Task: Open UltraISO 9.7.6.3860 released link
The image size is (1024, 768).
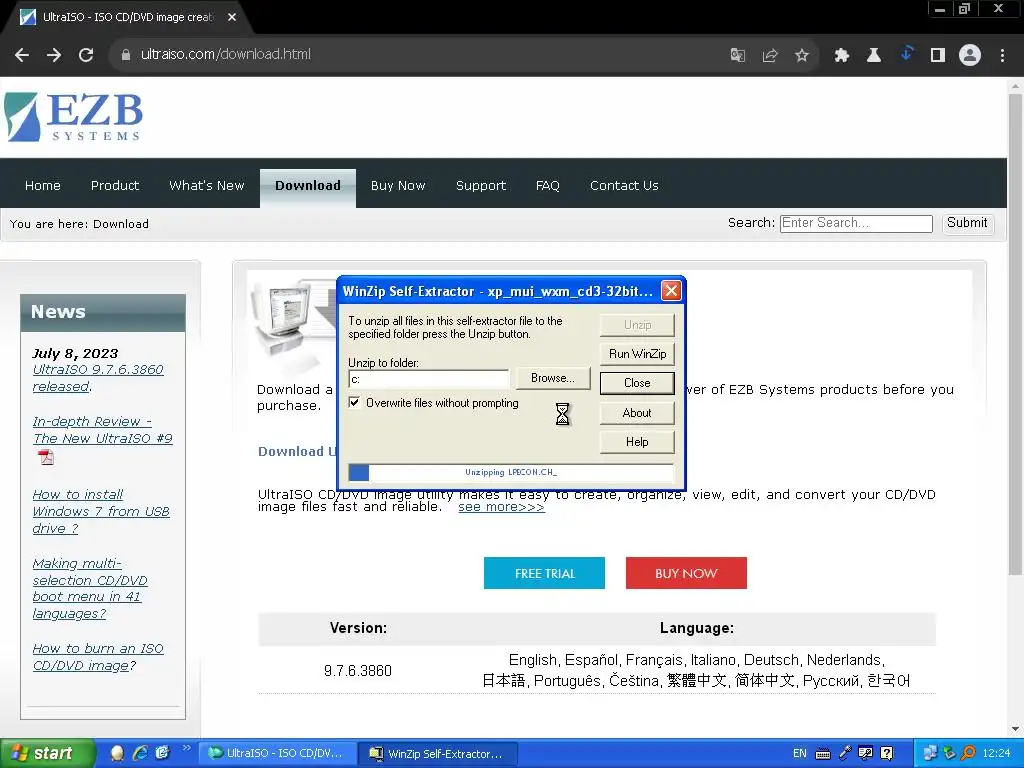Action: [98, 378]
